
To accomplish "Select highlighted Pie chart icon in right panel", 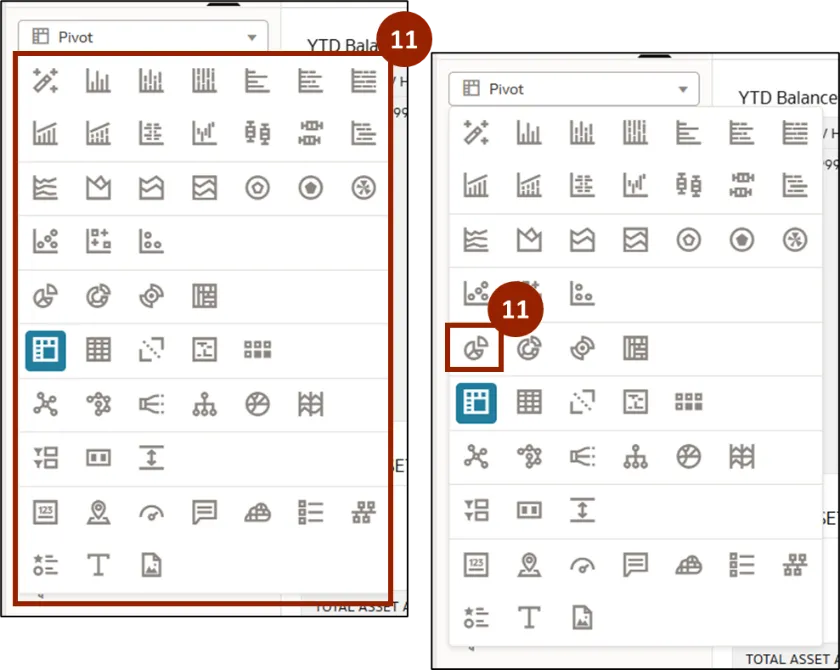I will click(x=476, y=348).
